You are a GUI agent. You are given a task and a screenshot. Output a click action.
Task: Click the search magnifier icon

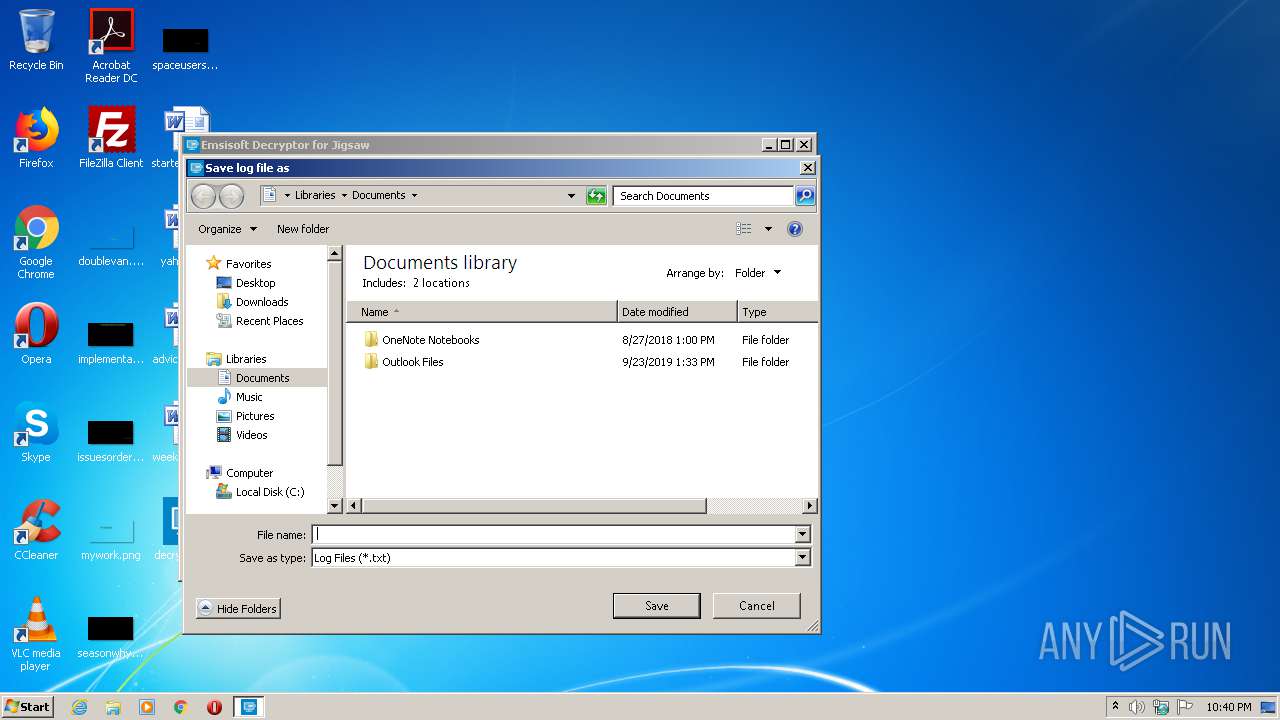point(805,196)
